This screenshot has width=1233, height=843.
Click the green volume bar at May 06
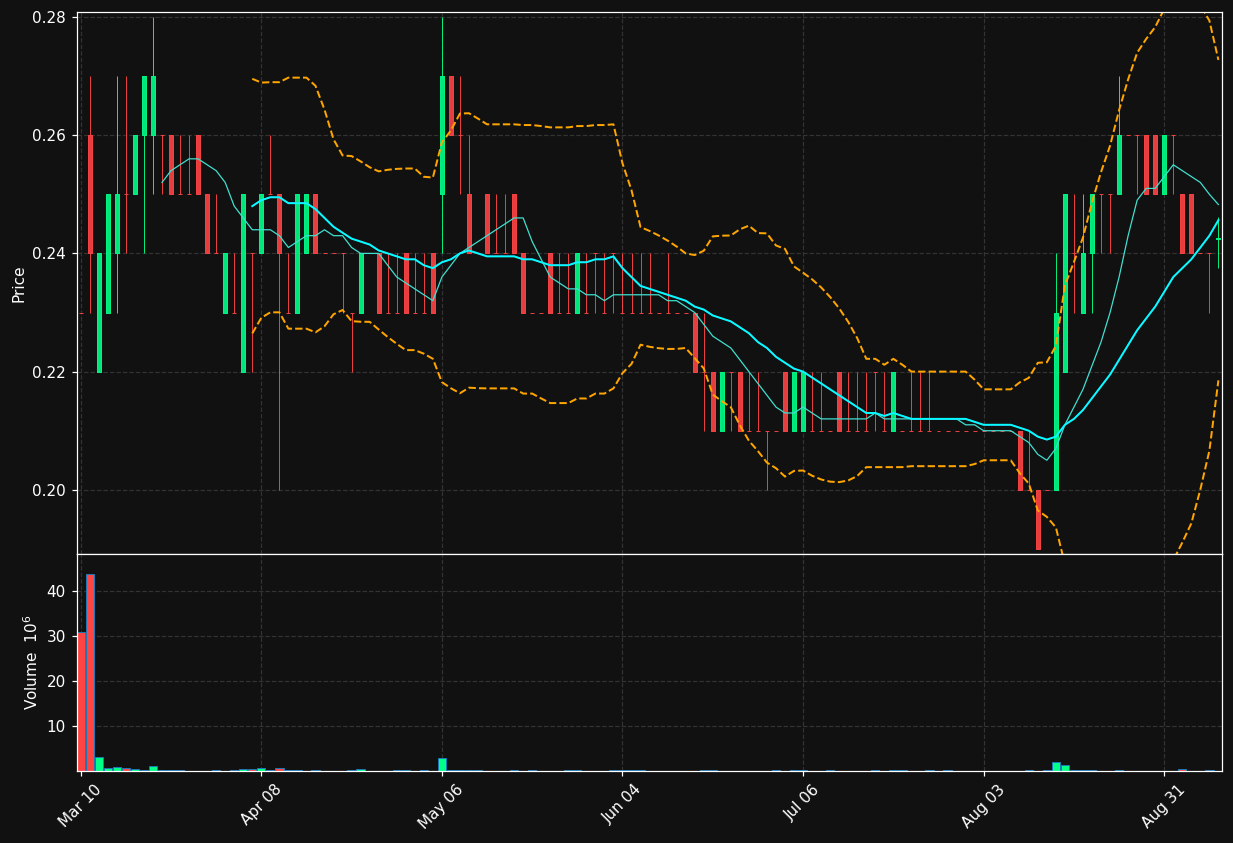point(442,764)
